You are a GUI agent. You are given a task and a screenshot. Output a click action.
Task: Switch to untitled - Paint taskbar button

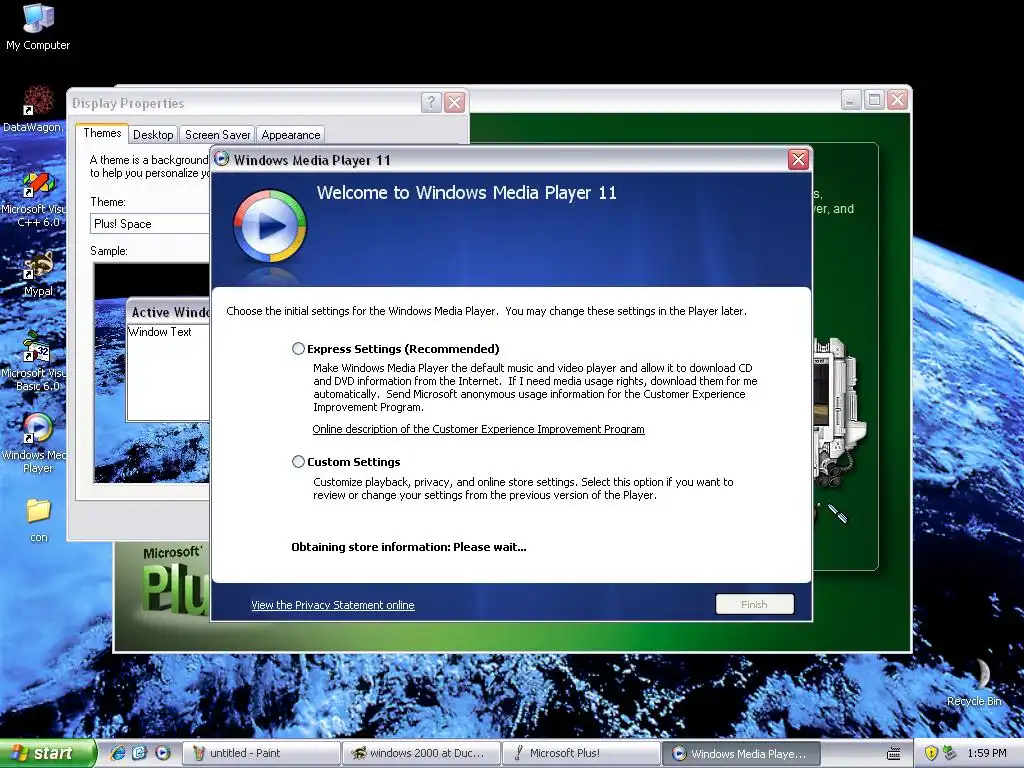click(x=261, y=753)
